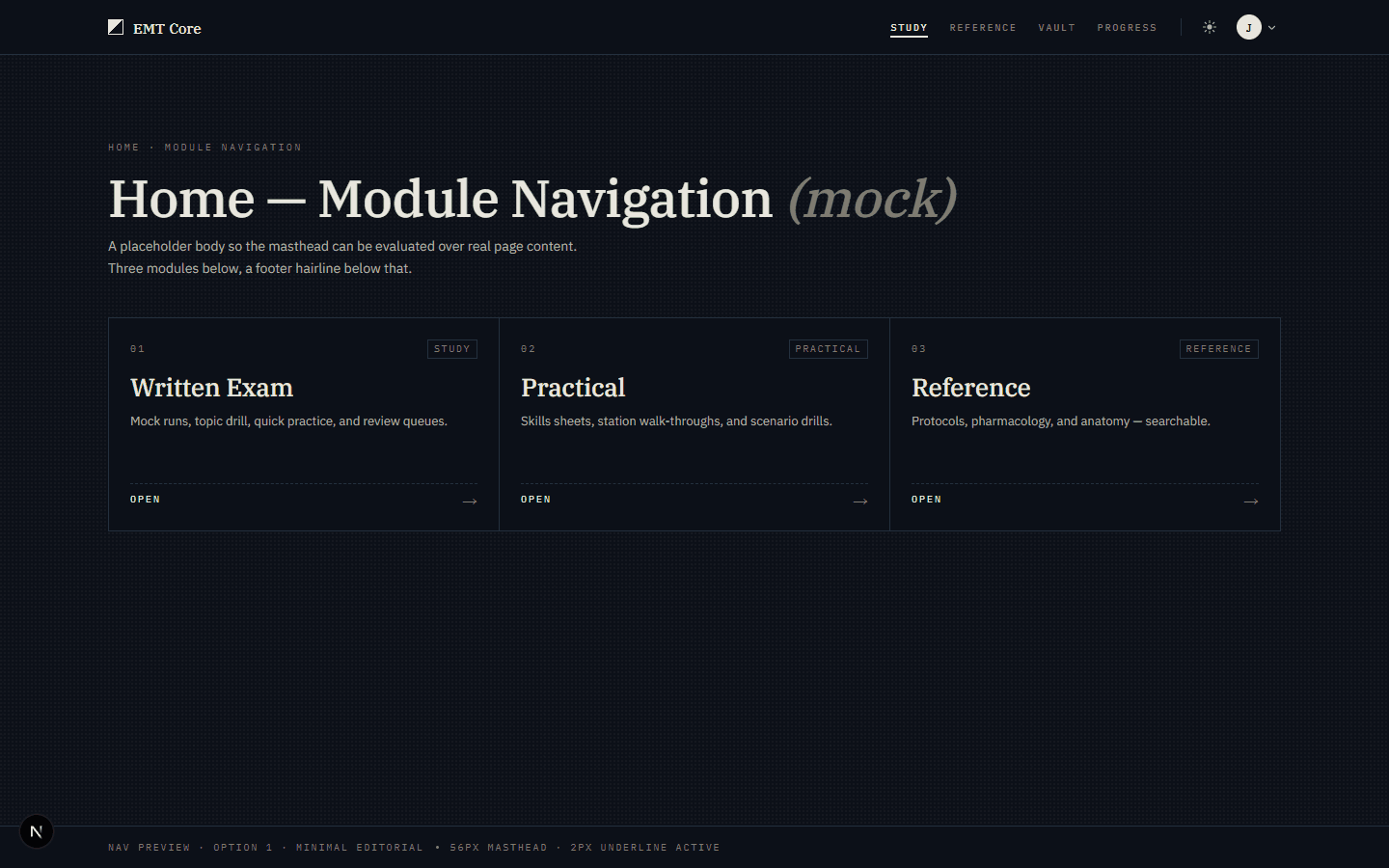
Task: Select the Mock runs description text
Action: pos(288,421)
